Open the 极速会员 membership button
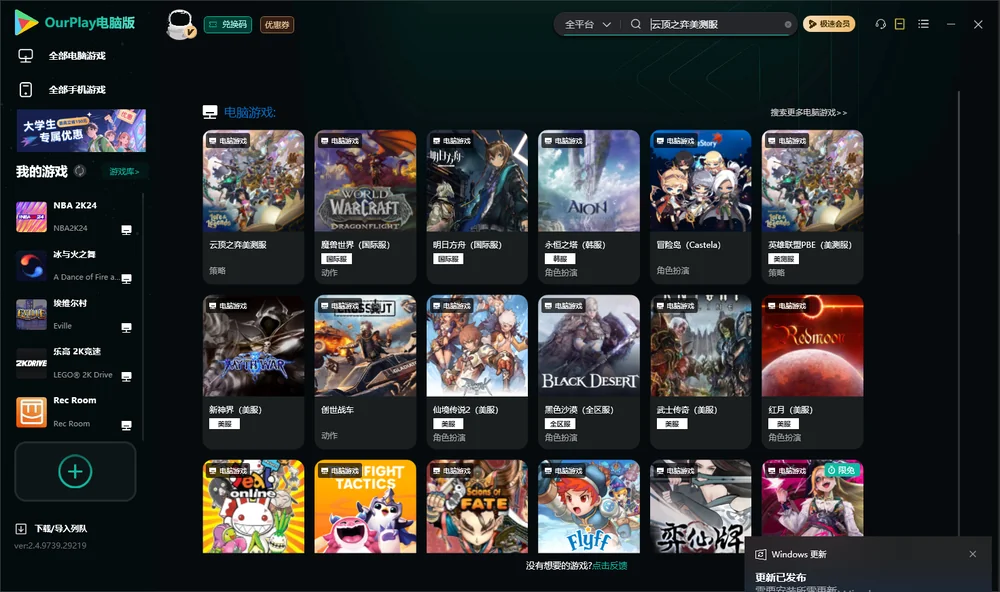Screen dimensions: 1000x592 [828, 24]
